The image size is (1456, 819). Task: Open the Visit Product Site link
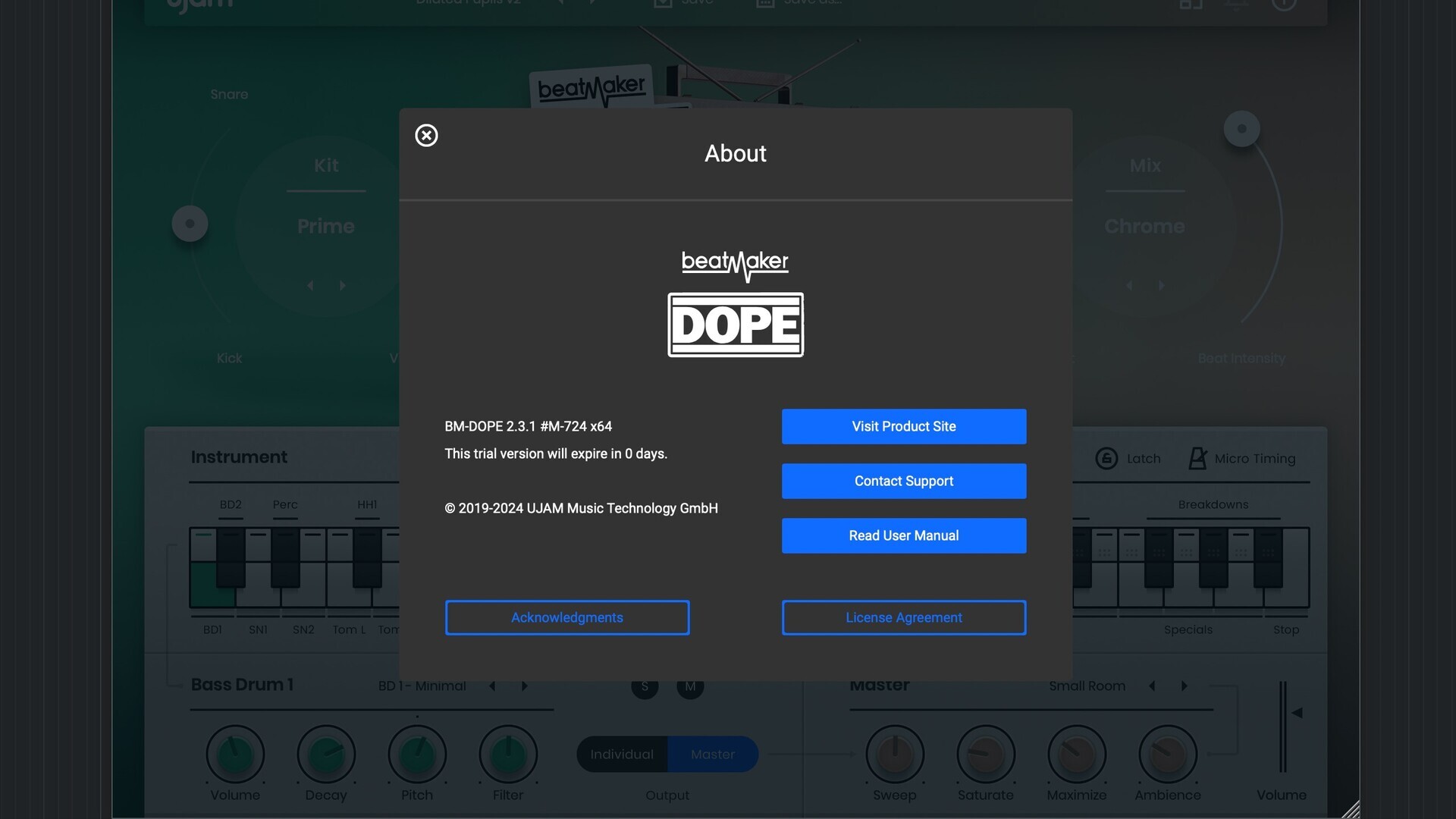coord(904,426)
